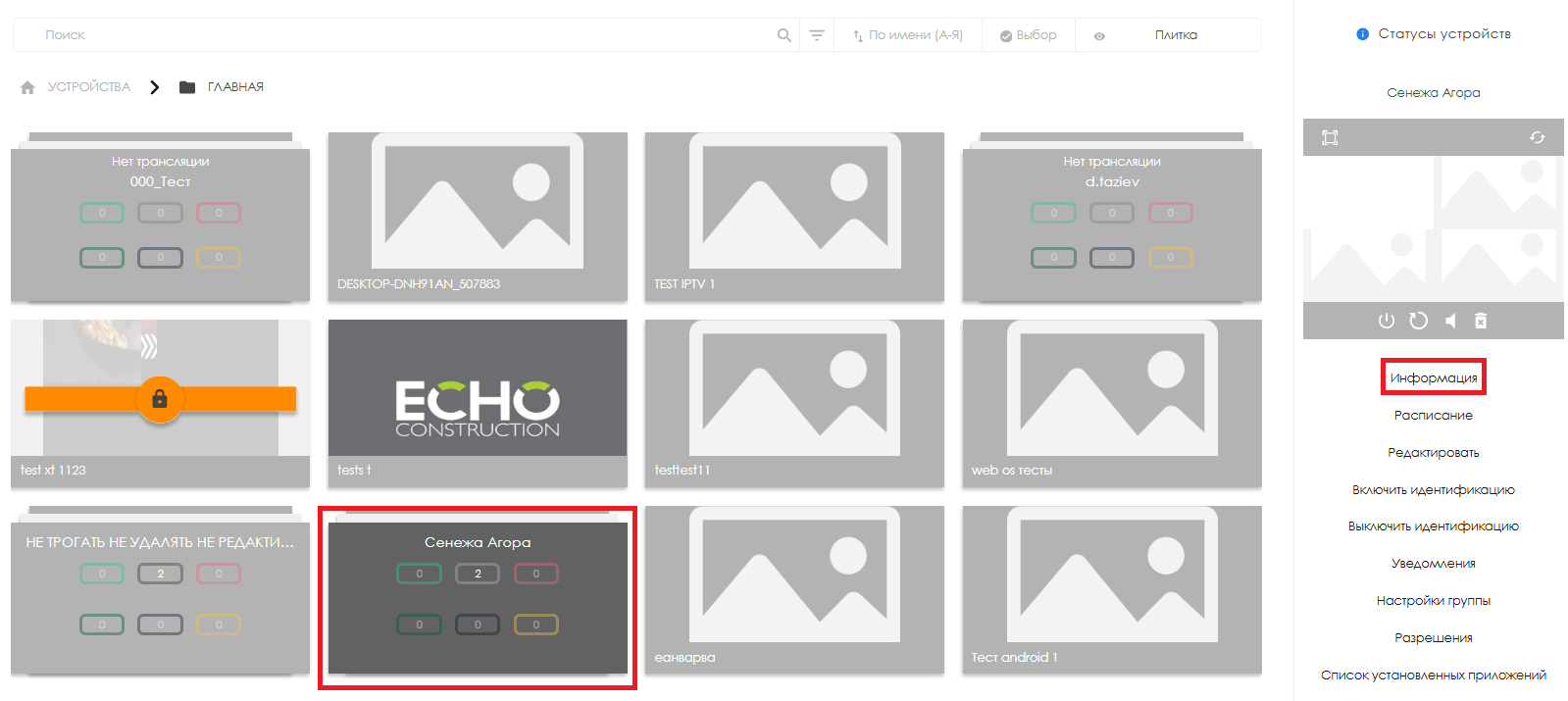Open the filter options icon
1568x701 pixels.
816,35
